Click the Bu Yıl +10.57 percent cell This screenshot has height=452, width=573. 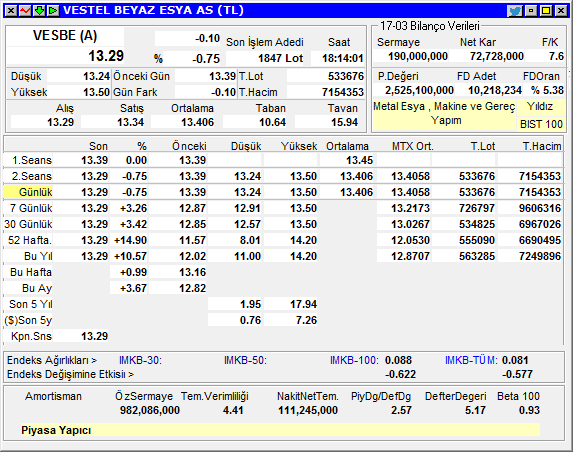coord(130,256)
